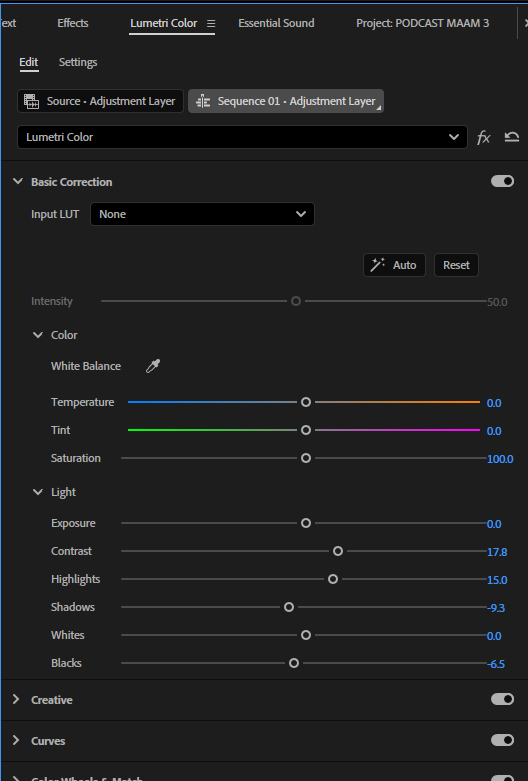The image size is (528, 781).
Task: Toggle the Color Wheels & Match switch
Action: tap(502, 778)
